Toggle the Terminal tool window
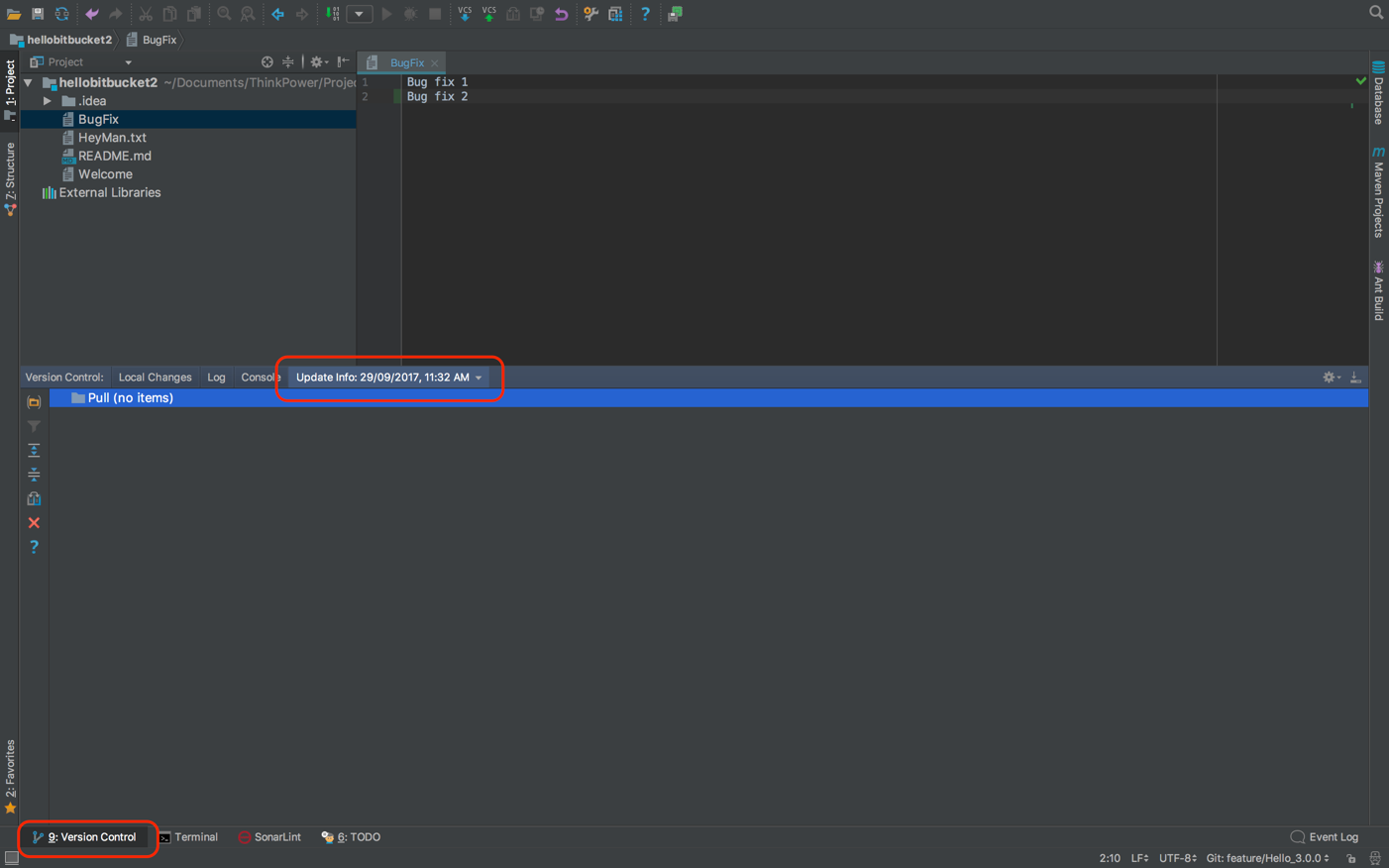The width and height of the screenshot is (1389, 868). point(188,837)
